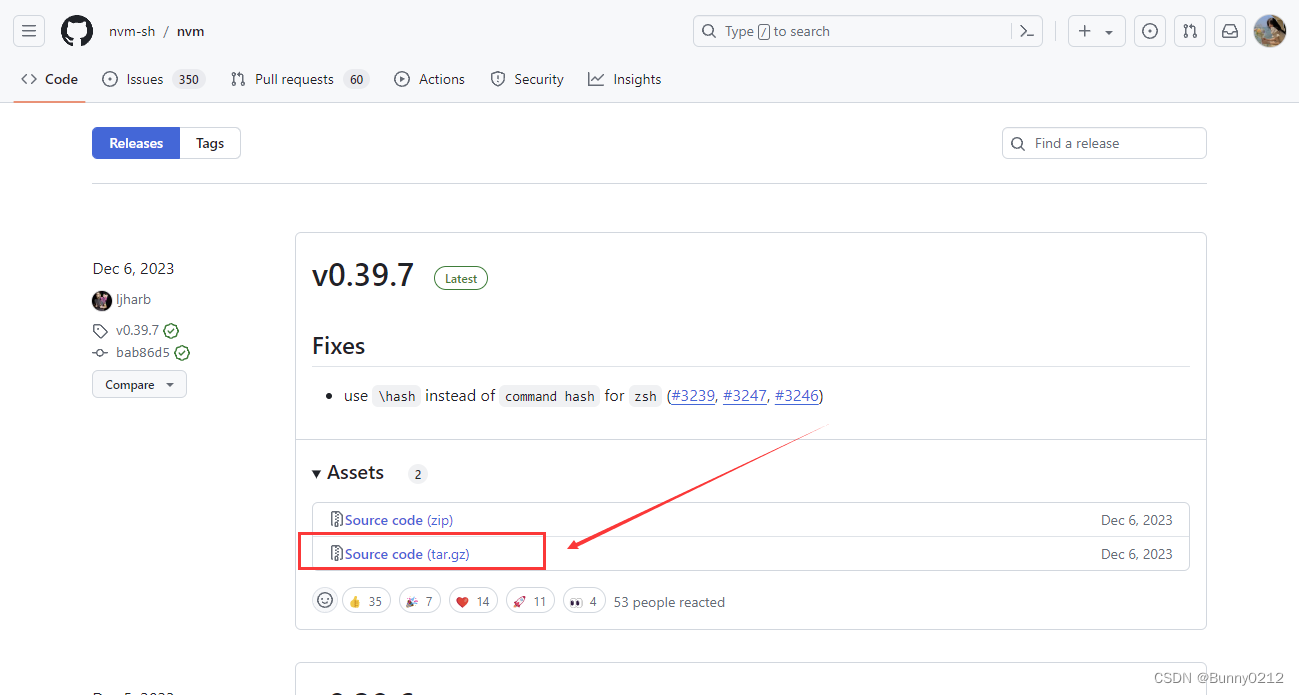Viewport: 1299px width, 695px height.
Task: Open pull request #3239 link
Action: (x=693, y=396)
